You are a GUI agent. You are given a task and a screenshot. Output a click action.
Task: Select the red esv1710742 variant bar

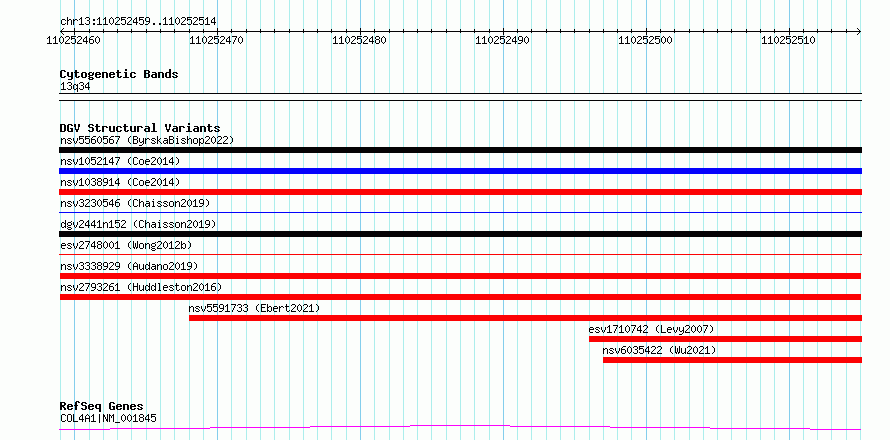pyautogui.click(x=725, y=339)
